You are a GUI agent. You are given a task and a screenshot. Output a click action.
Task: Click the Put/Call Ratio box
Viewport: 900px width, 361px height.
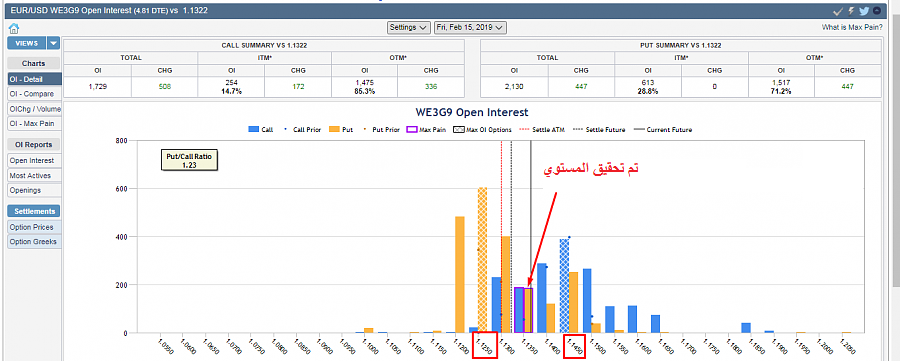(189, 161)
